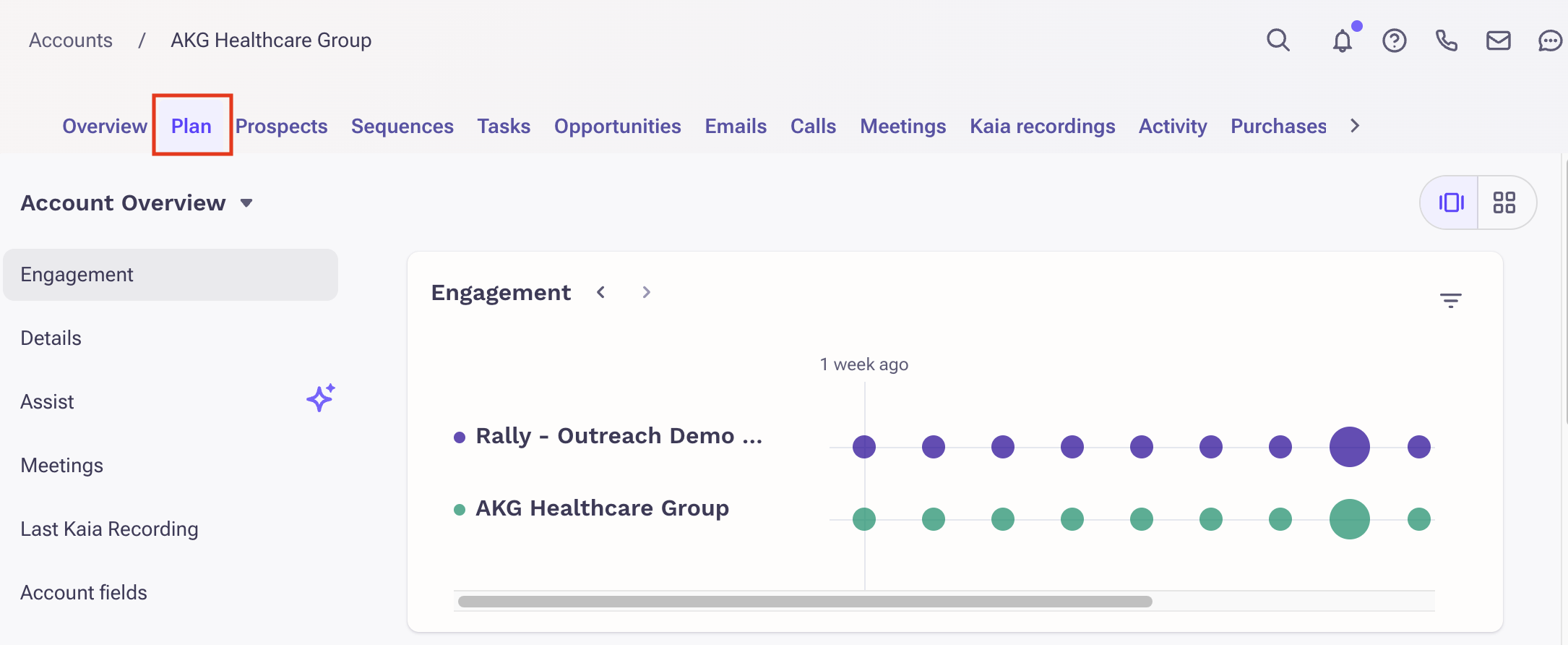Open the phone dialer icon
The image size is (1568, 645).
point(1447,40)
